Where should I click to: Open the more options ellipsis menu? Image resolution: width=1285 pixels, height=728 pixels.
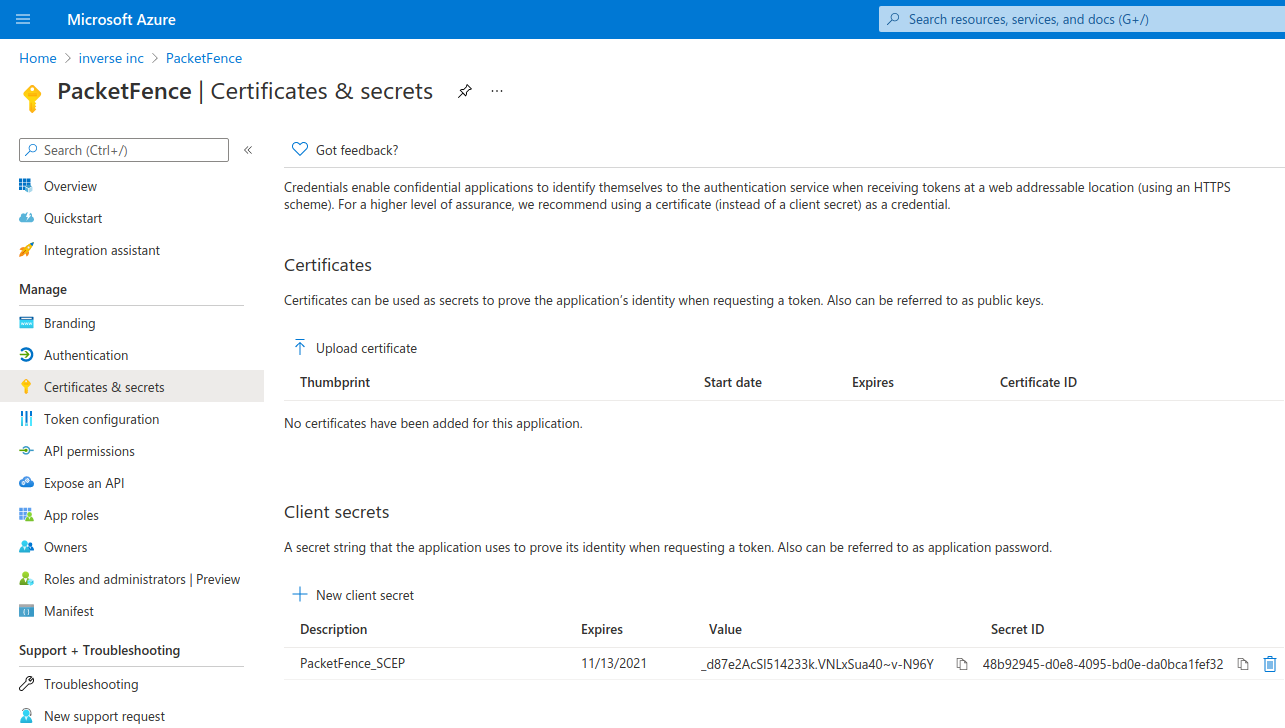click(497, 92)
